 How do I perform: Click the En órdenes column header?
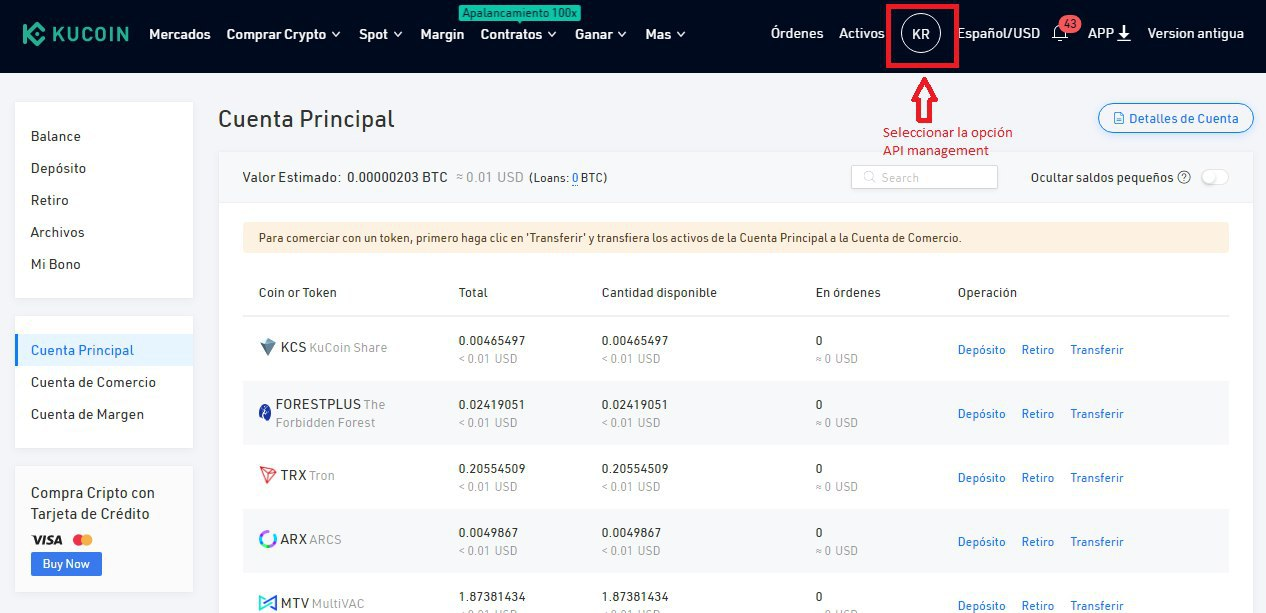click(x=848, y=293)
